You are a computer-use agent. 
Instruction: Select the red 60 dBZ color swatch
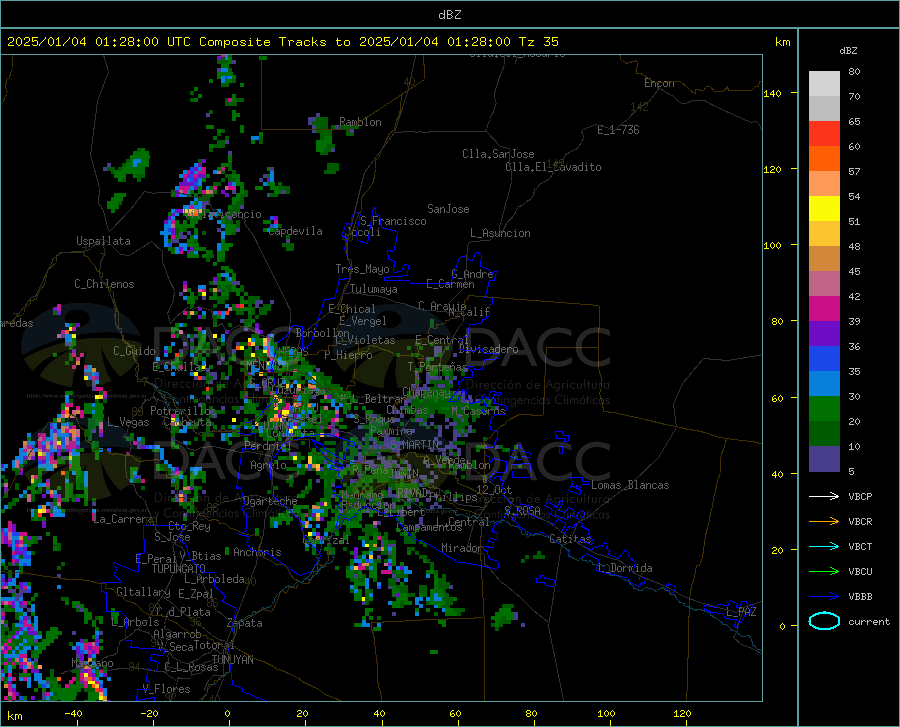pos(824,134)
